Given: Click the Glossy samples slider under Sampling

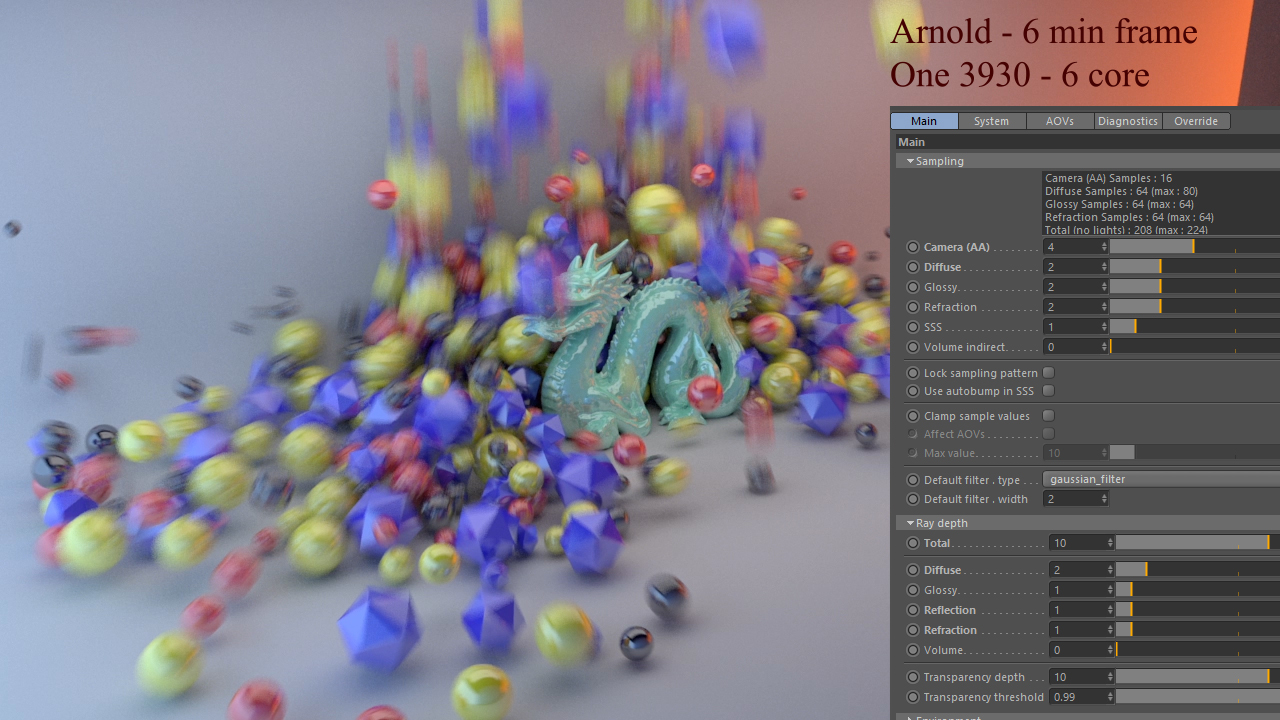Looking at the screenshot, I should click(1195, 287).
